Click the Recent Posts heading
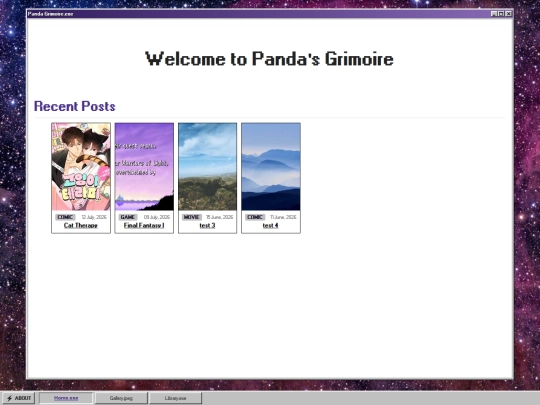Screen dimensions: 540x405 (75, 106)
